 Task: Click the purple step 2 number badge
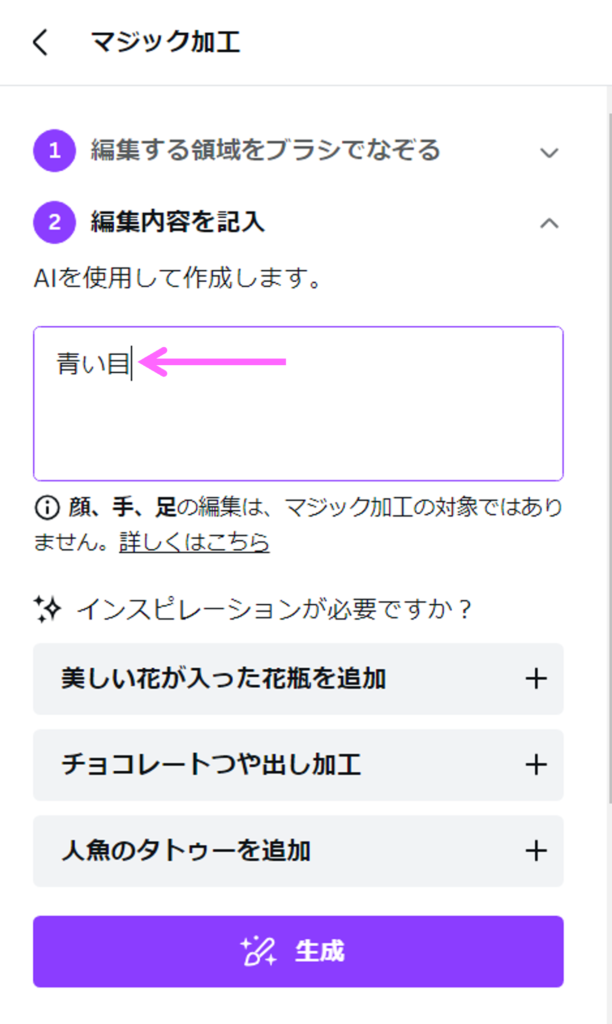click(54, 222)
